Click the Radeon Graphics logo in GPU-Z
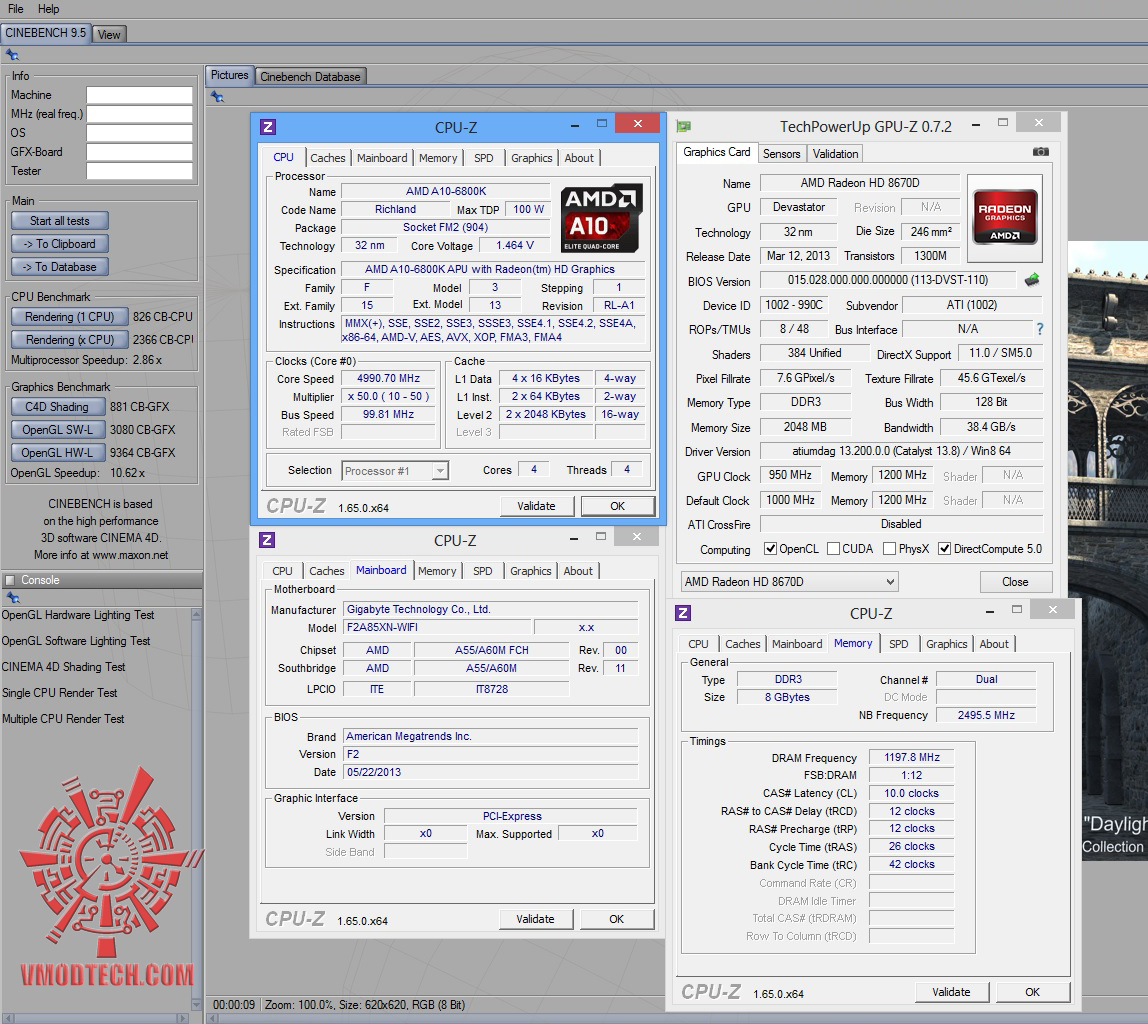Viewport: 1148px width, 1024px height. coord(1004,217)
